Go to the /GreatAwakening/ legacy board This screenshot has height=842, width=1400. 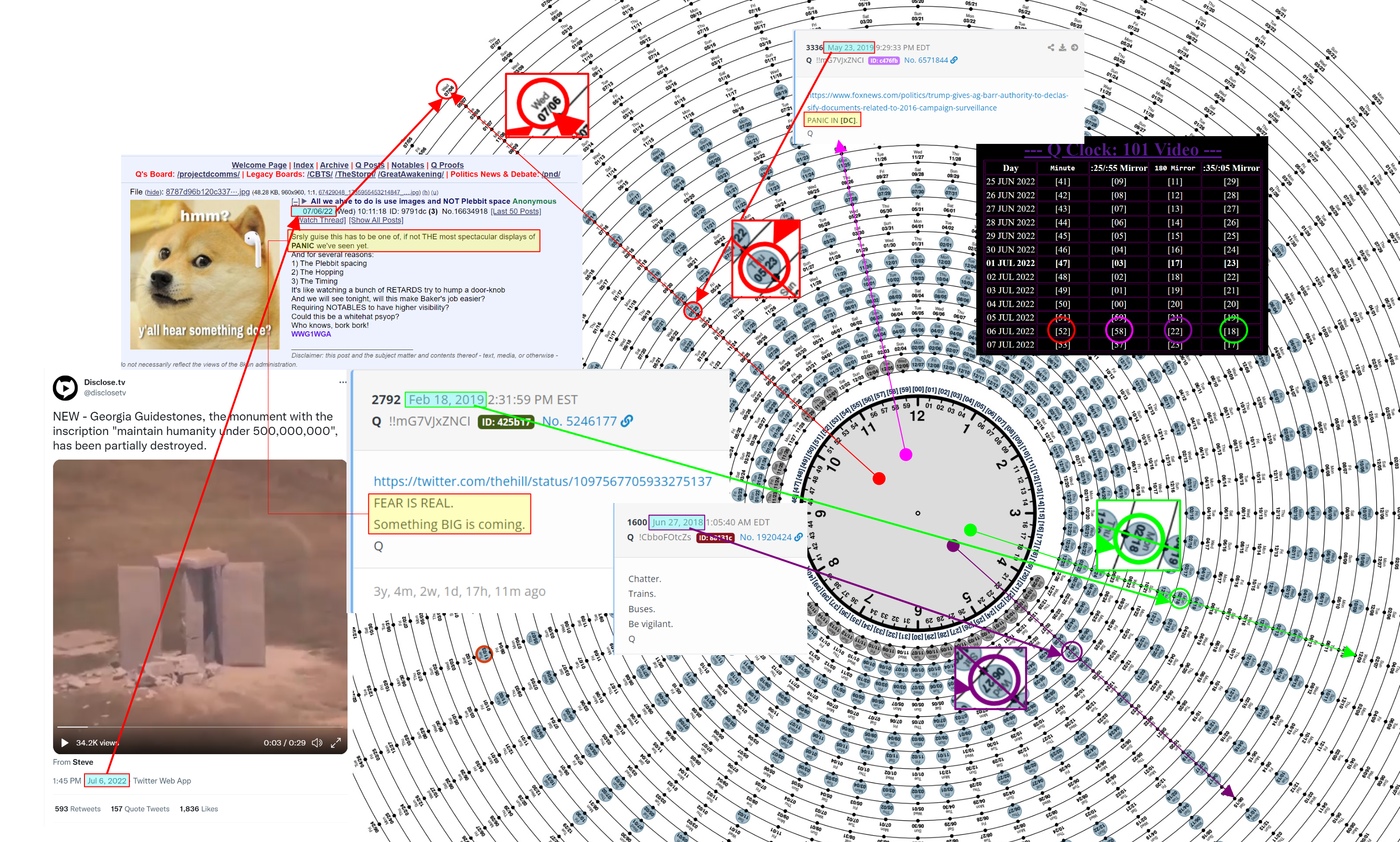click(x=411, y=174)
